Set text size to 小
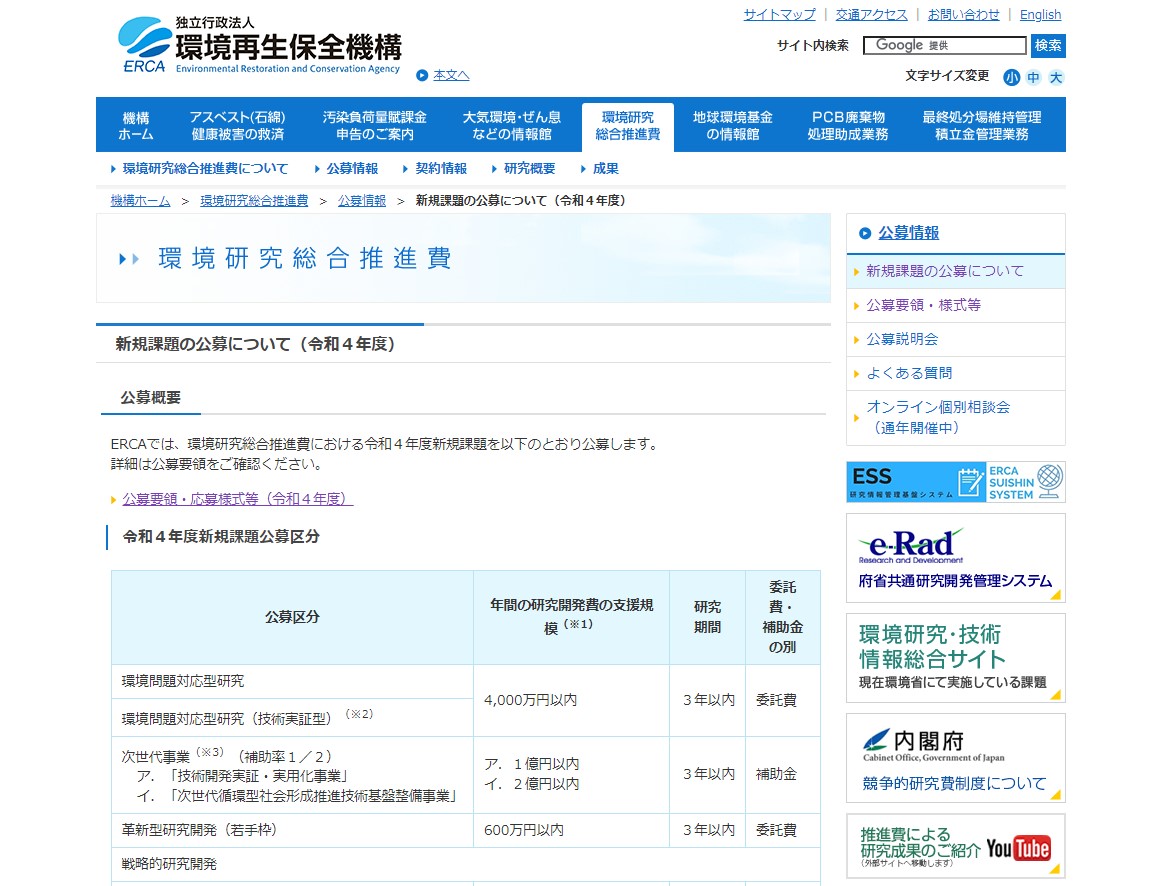This screenshot has height=886, width=1170. (1012, 77)
